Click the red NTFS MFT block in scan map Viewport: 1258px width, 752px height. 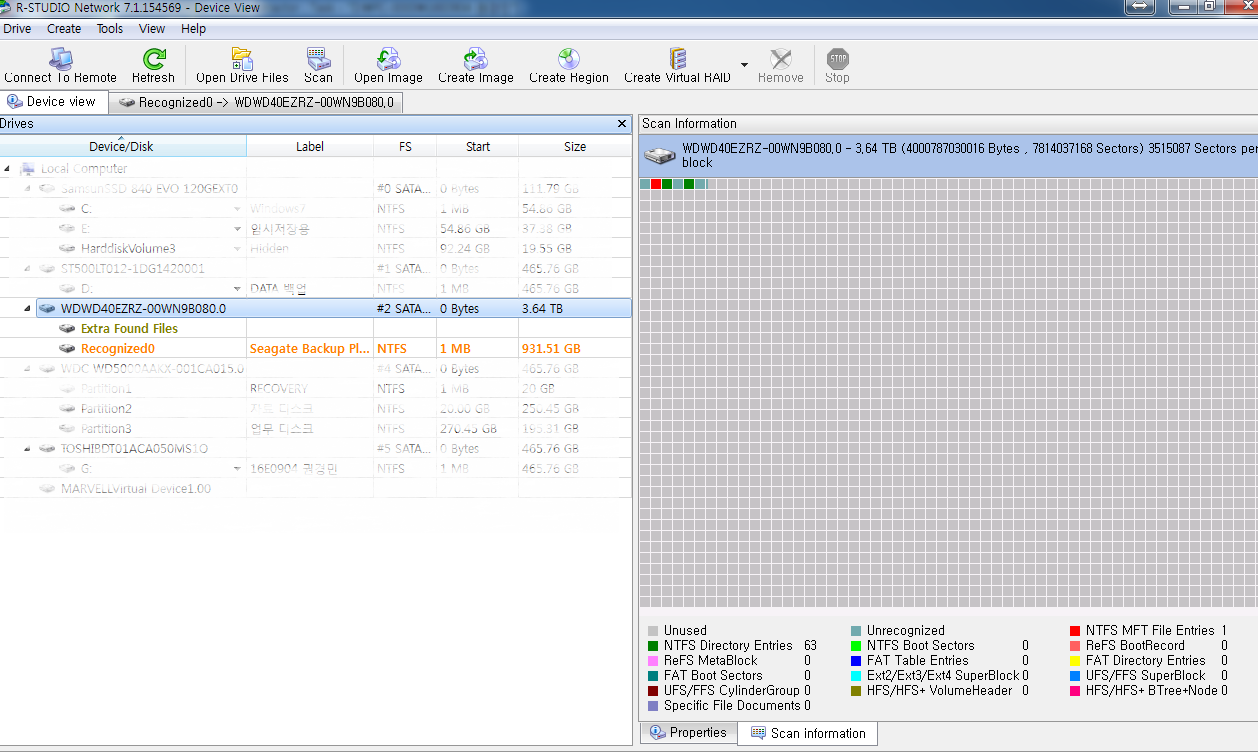[x=656, y=184]
